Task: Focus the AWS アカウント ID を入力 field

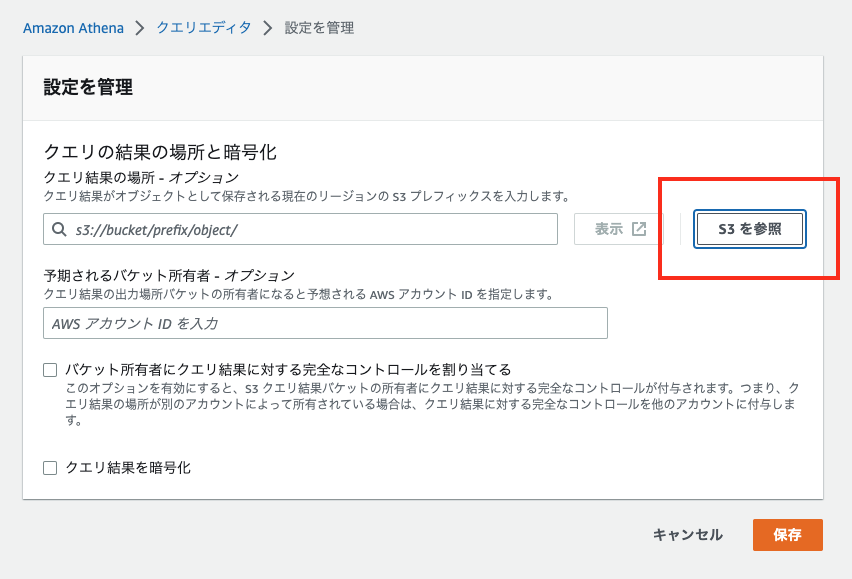Action: point(325,323)
